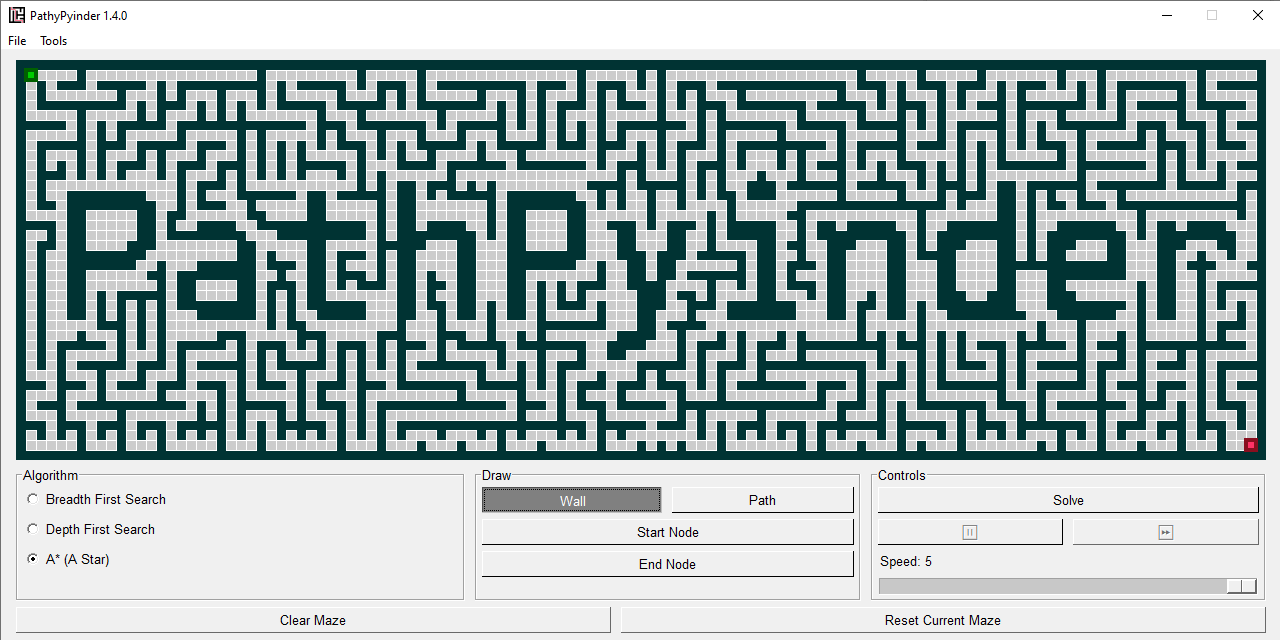Start solving with the Solve button
The width and height of the screenshot is (1280, 640).
click(1068, 500)
